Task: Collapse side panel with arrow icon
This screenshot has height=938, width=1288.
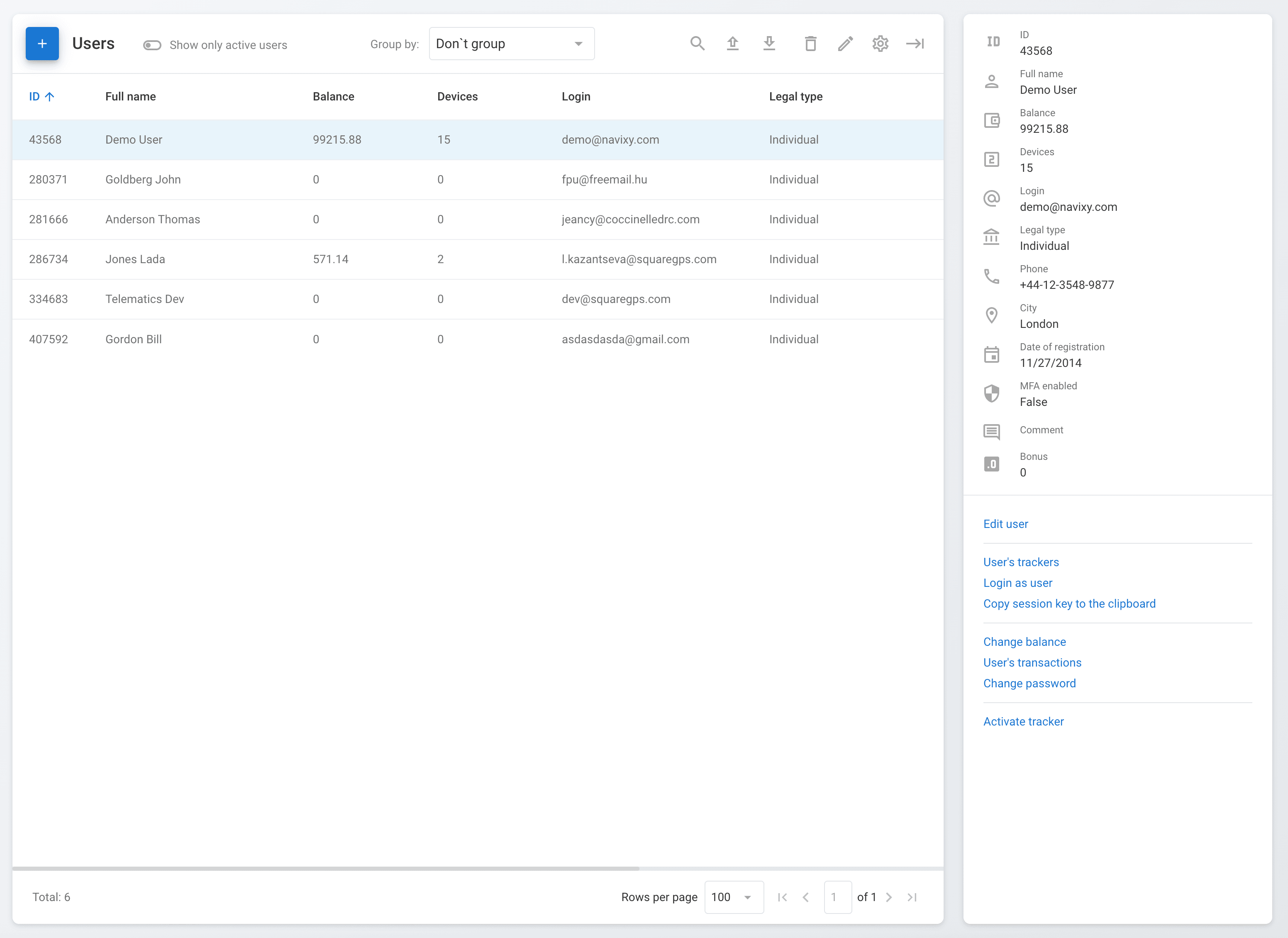Action: click(x=915, y=44)
